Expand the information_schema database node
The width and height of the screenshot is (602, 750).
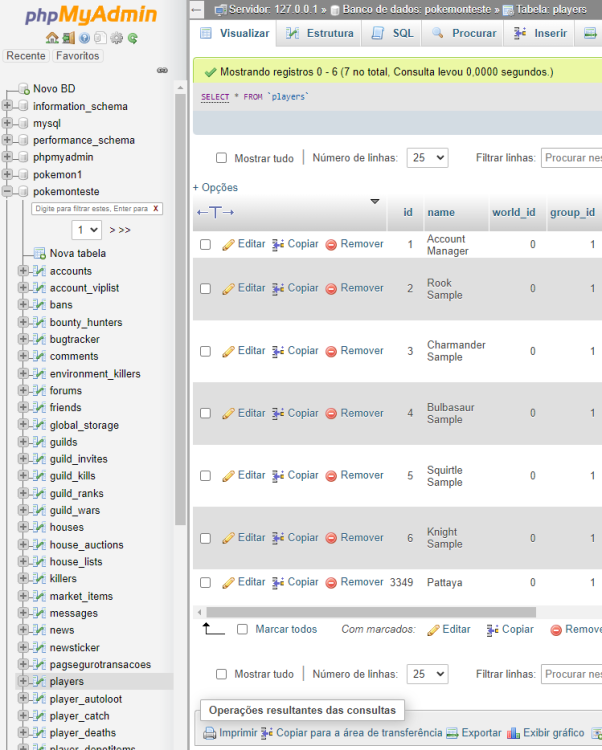(x=8, y=106)
